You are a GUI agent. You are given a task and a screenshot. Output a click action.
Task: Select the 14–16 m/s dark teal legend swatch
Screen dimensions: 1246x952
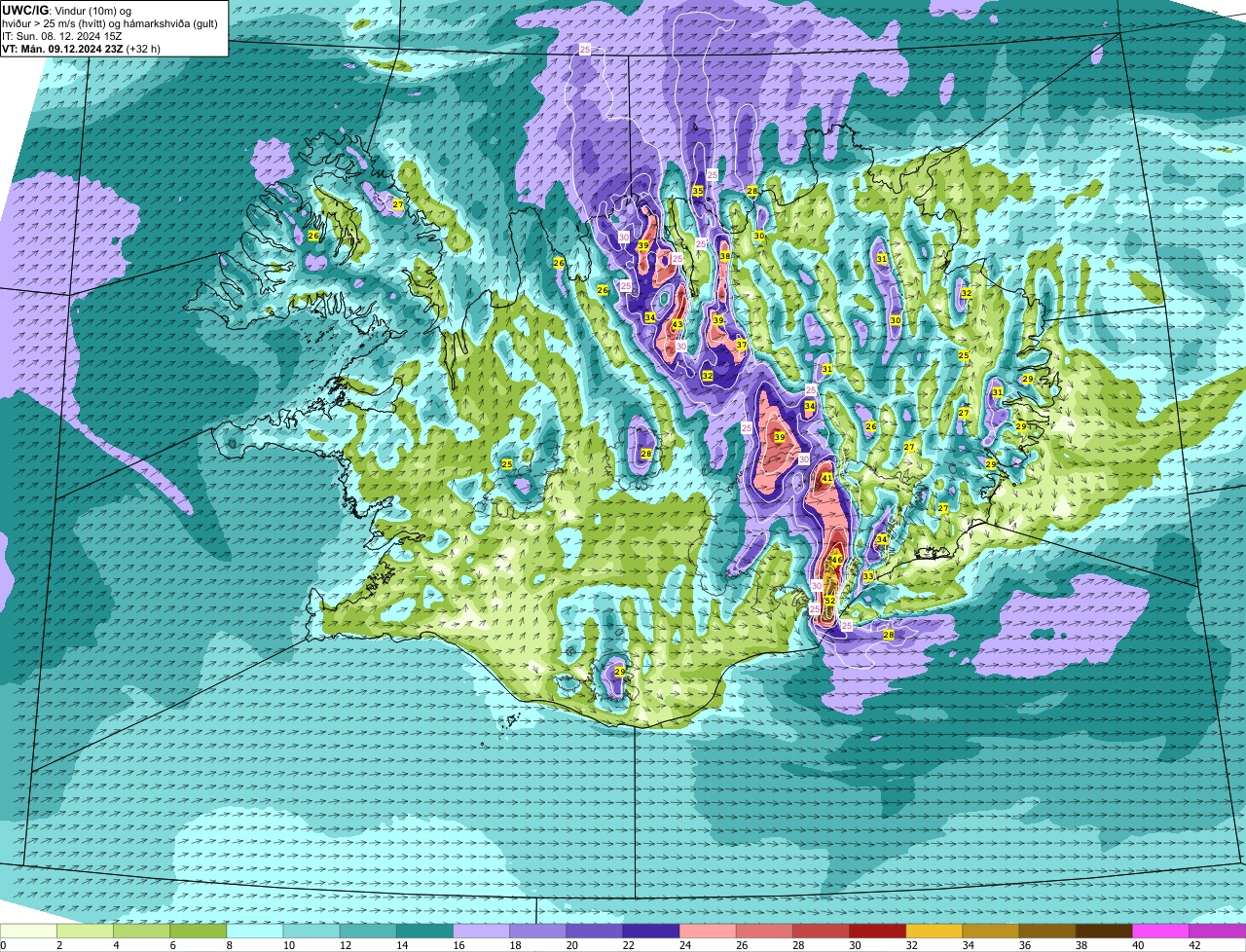425,932
